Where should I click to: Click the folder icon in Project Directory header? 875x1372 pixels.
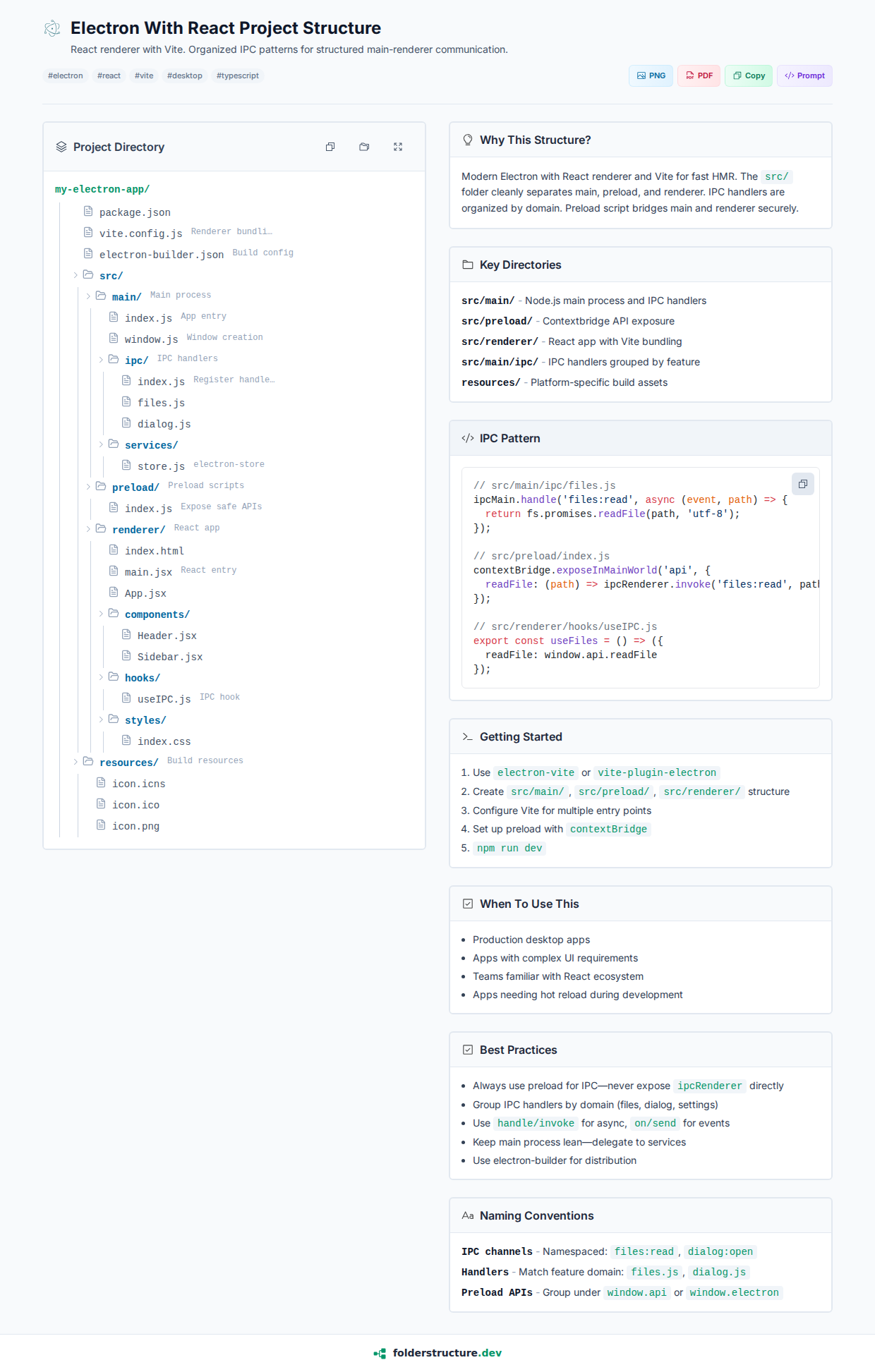click(x=364, y=147)
